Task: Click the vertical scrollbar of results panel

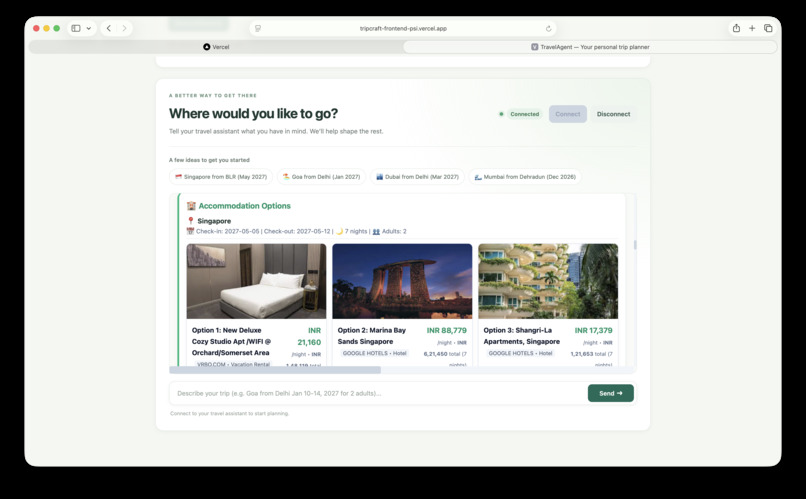Action: point(635,245)
